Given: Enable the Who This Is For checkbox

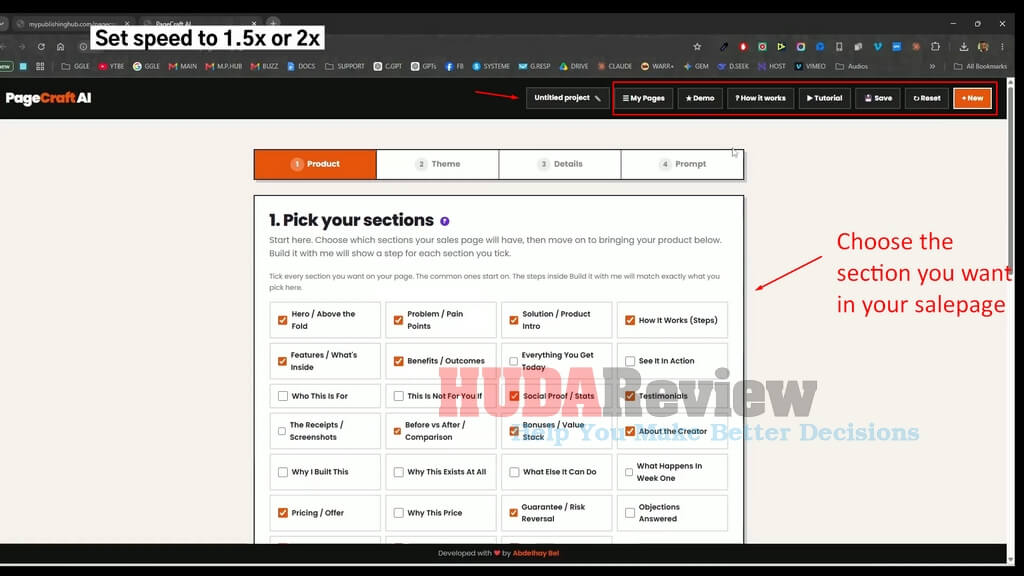Looking at the screenshot, I should tap(283, 396).
